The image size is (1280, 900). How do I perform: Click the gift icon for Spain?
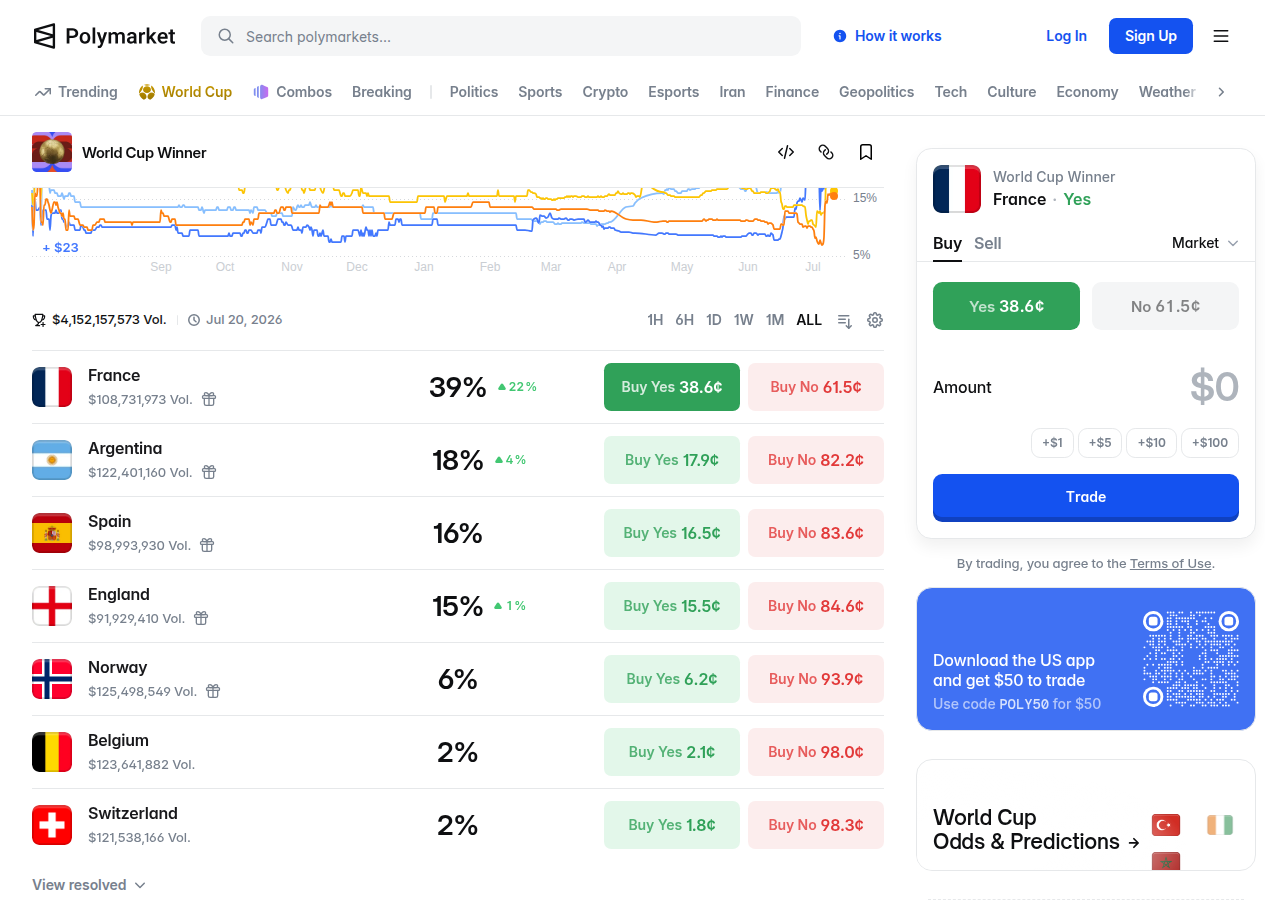pos(207,545)
